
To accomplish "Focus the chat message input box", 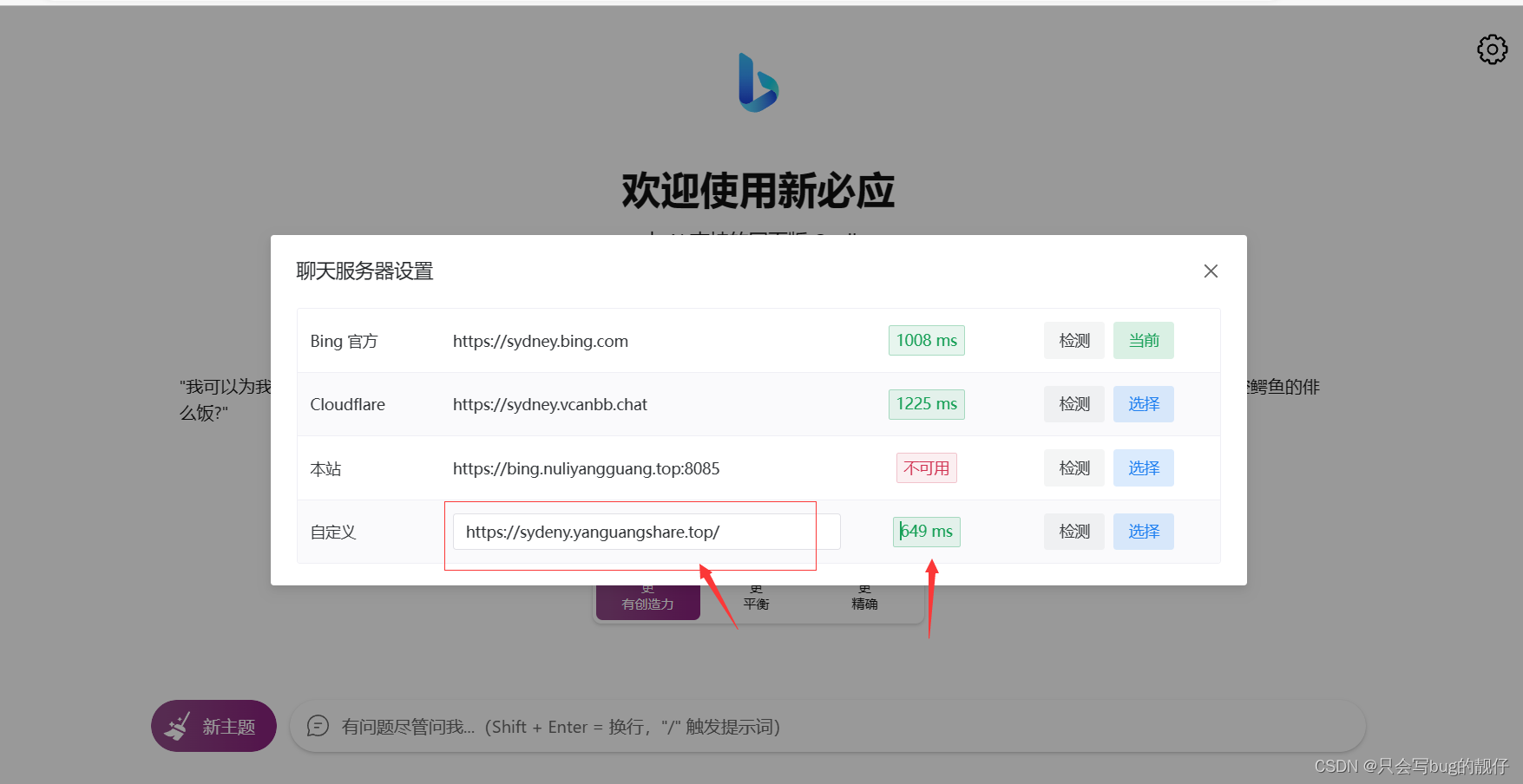I will (828, 726).
